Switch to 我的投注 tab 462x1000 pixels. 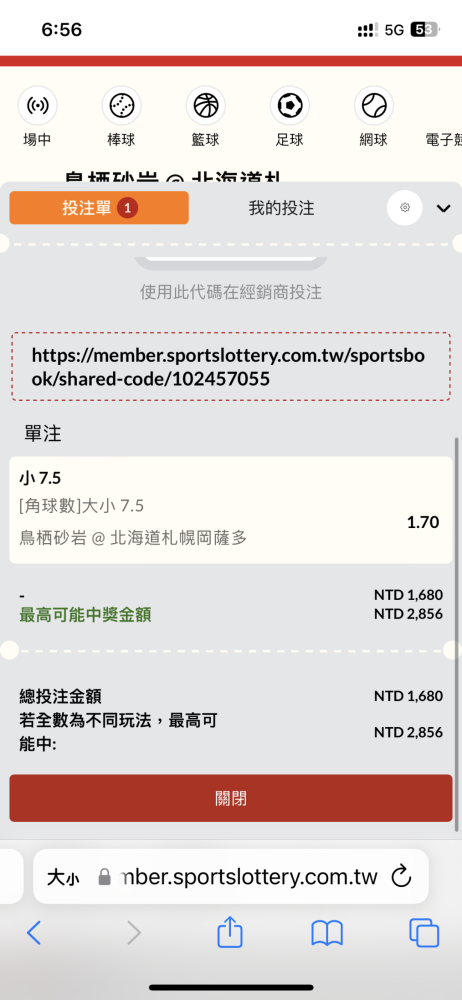tap(281, 208)
